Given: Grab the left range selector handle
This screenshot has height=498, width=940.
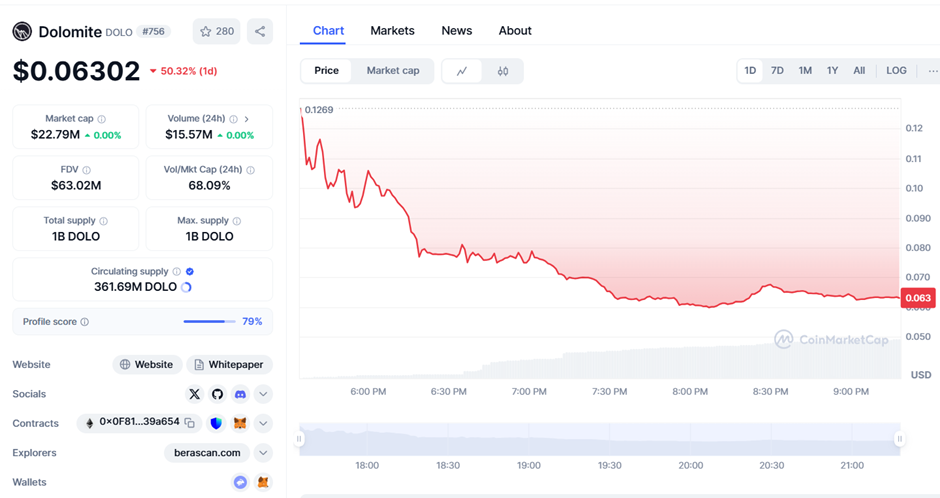Looking at the screenshot, I should [299, 439].
